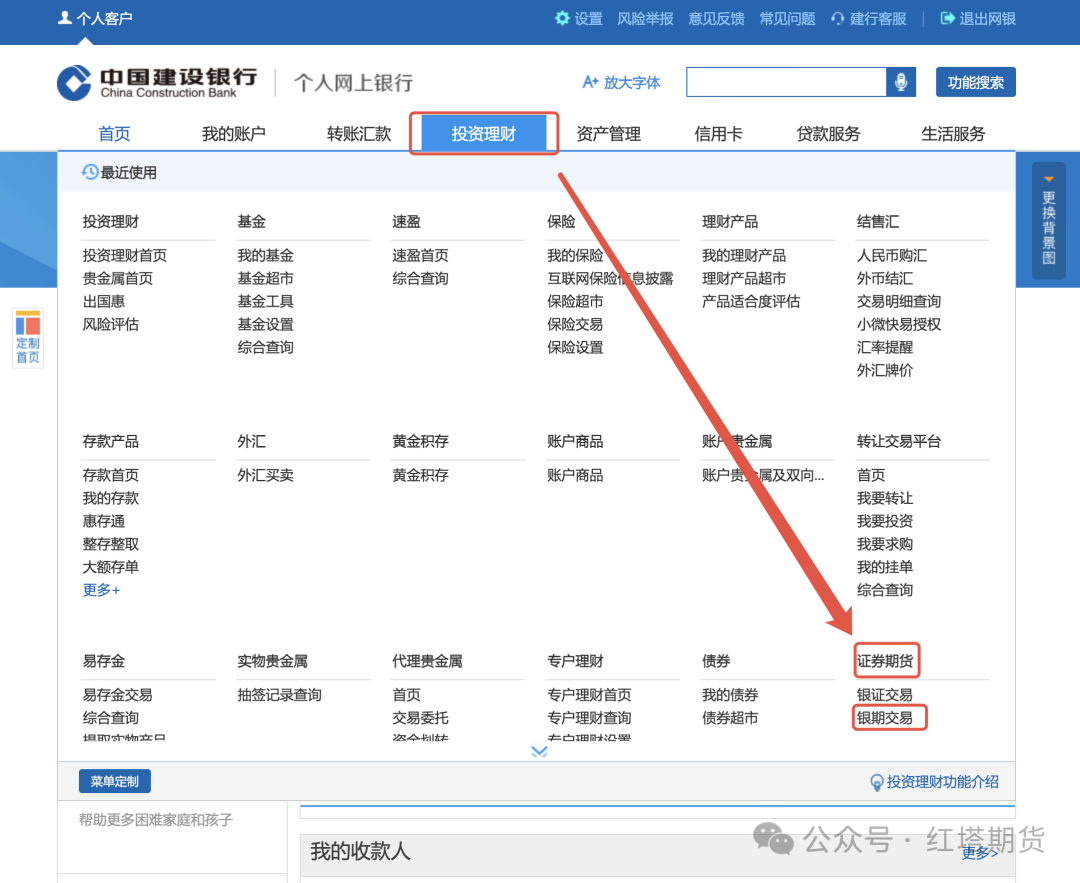
Task: Click 更多 next to 我的收款人
Action: click(978, 853)
